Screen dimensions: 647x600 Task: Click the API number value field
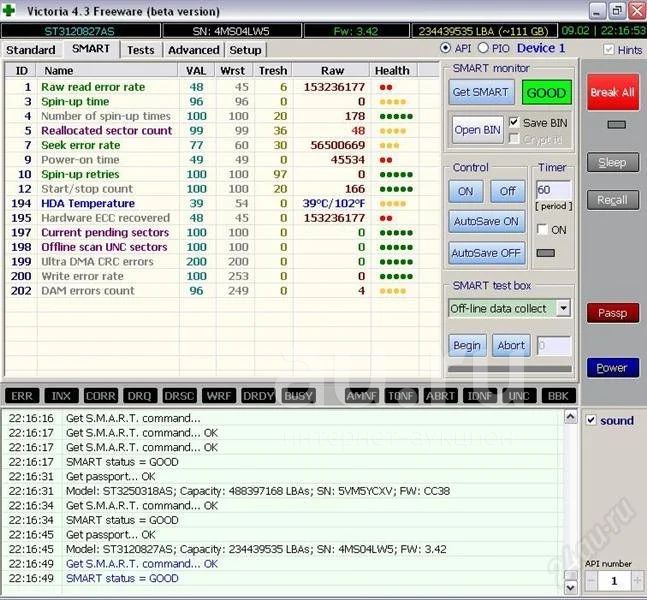click(614, 581)
